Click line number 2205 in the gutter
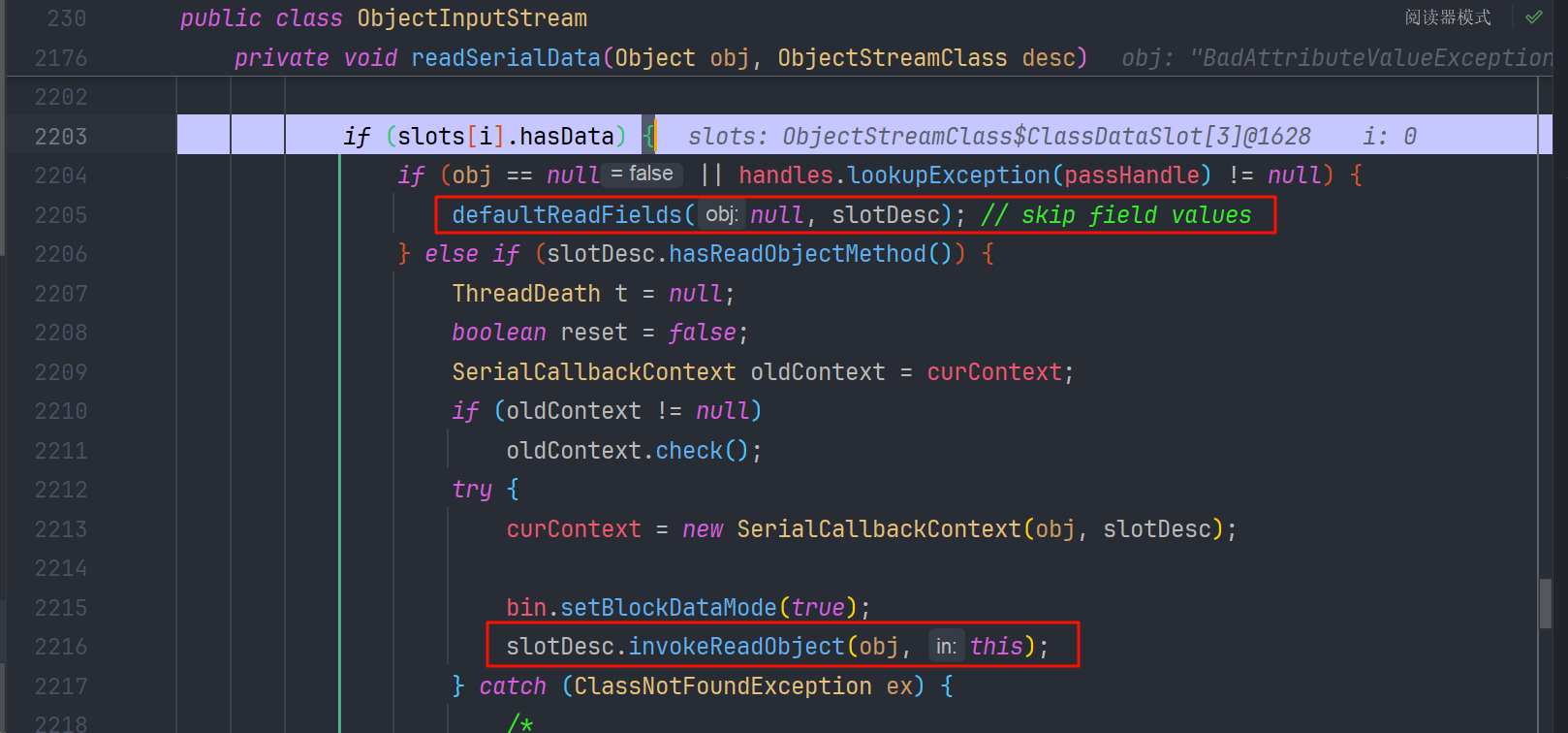The height and width of the screenshot is (733, 1568). click(x=61, y=215)
